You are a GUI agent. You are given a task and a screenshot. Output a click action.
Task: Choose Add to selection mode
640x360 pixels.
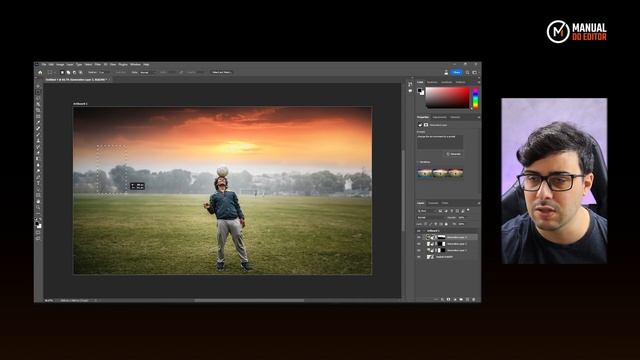pos(68,72)
